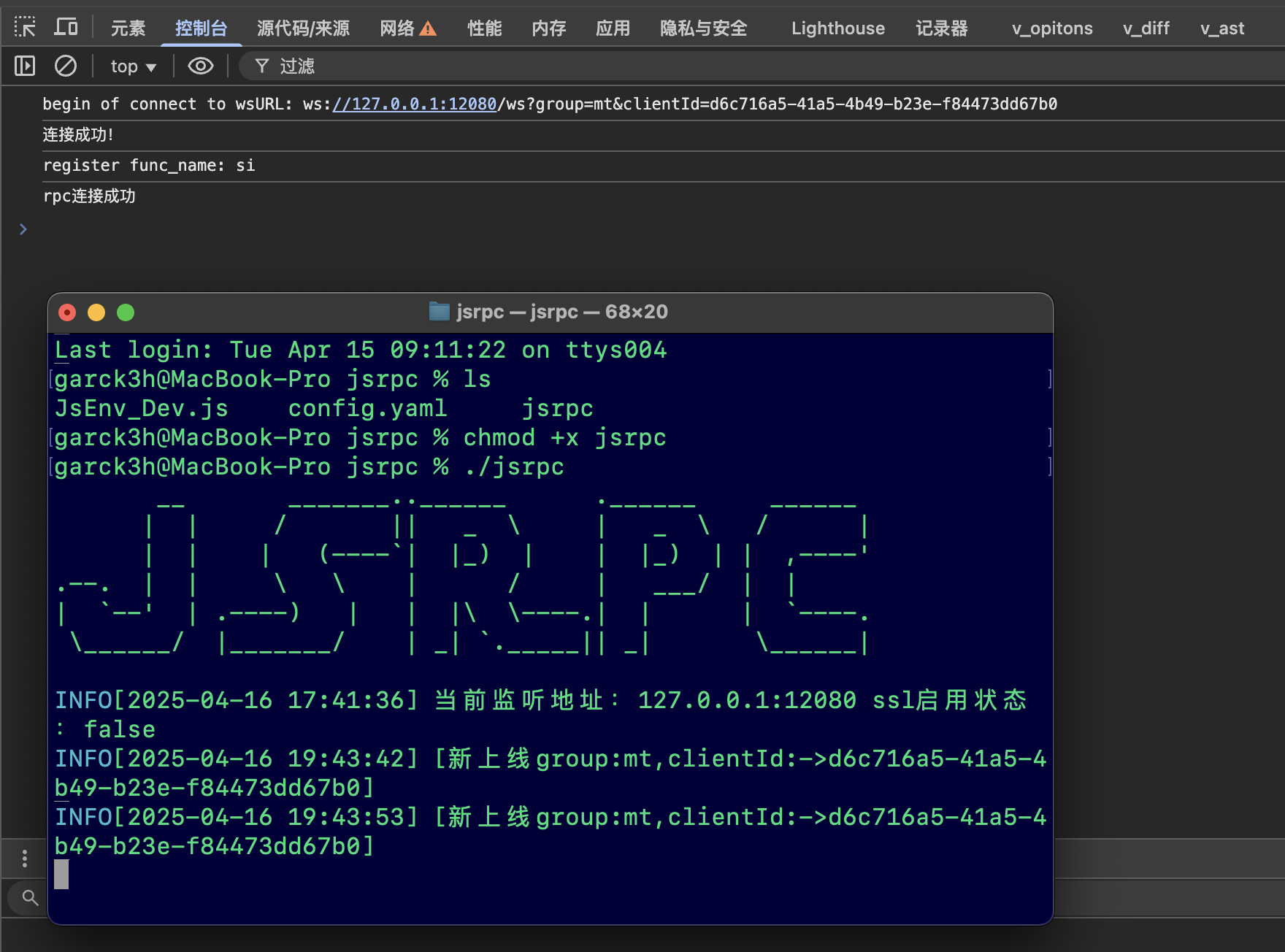The height and width of the screenshot is (952, 1285).
Task: Open the 网络 tab
Action: (398, 28)
